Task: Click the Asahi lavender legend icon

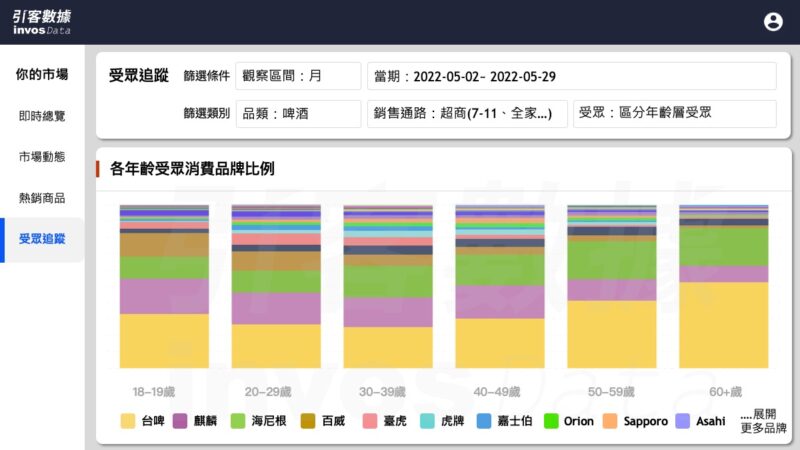Action: coord(684,421)
